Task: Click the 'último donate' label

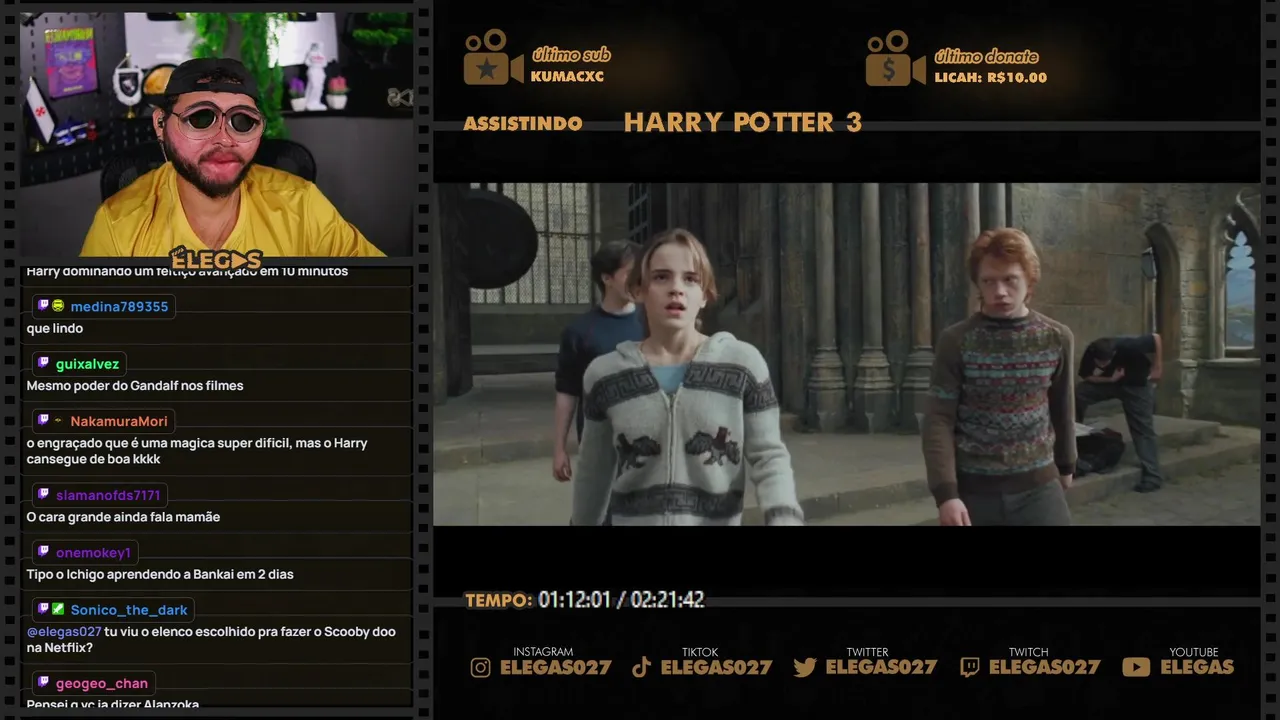Action: click(x=986, y=57)
